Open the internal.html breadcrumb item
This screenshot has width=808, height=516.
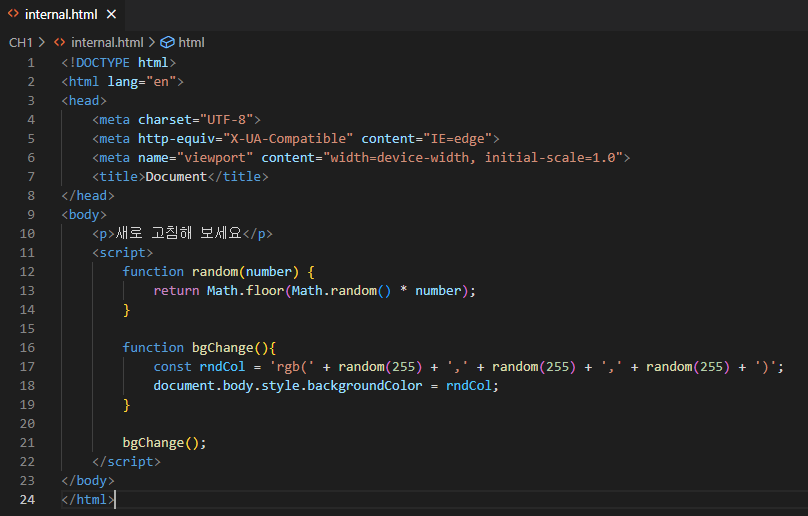coord(107,42)
